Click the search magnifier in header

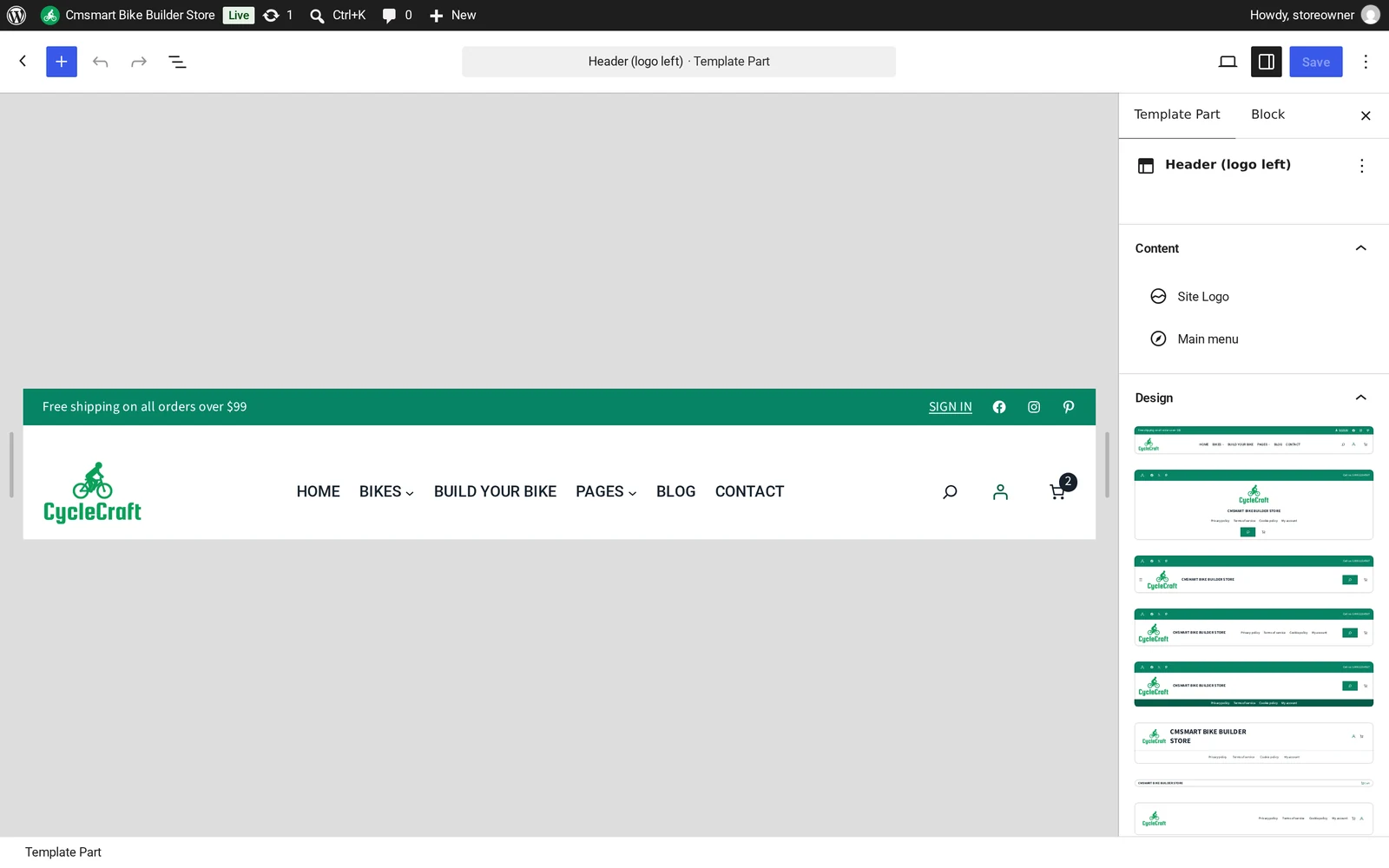pyautogui.click(x=950, y=492)
